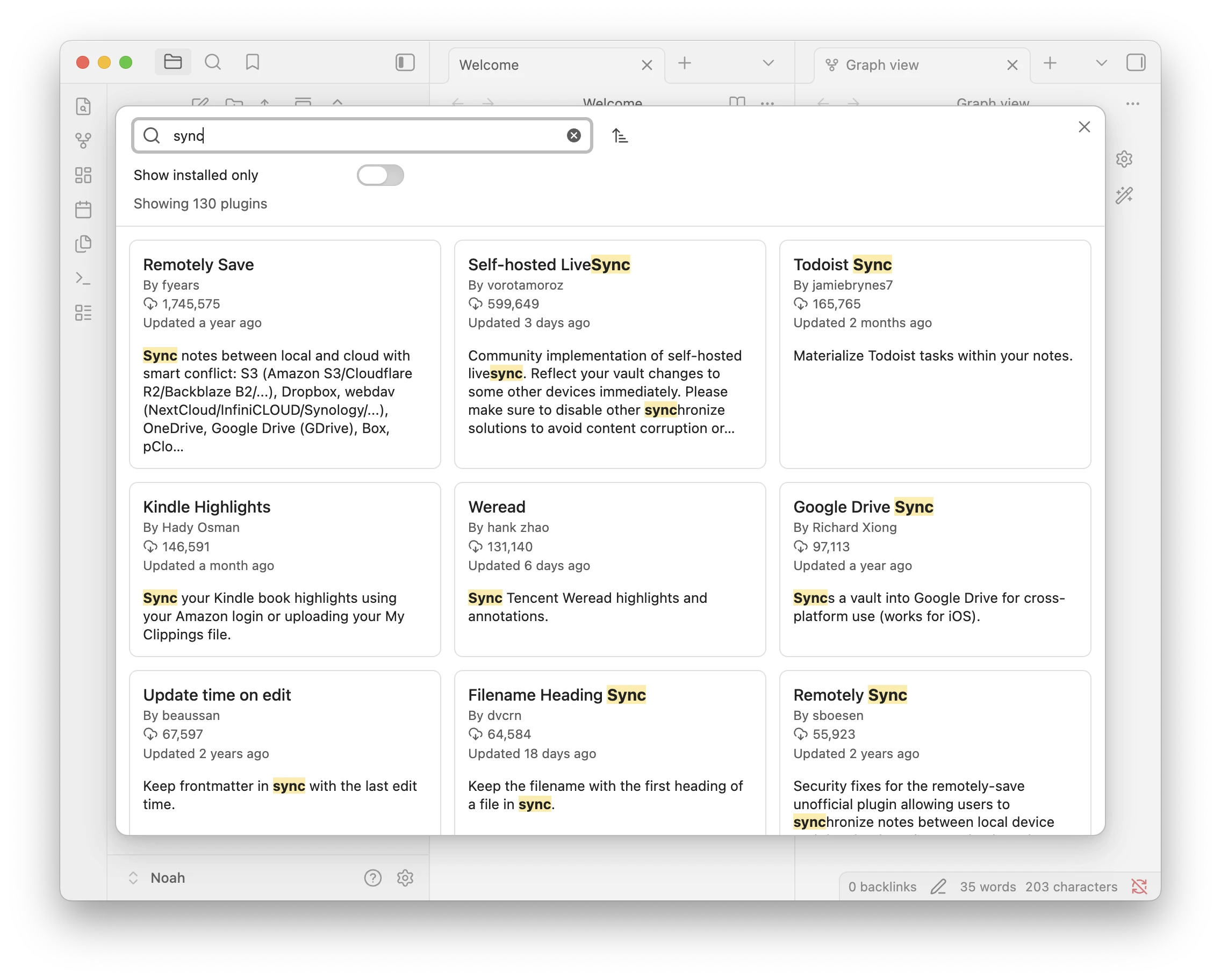Image resolution: width=1221 pixels, height=980 pixels.
Task: Click the Noah vault name
Action: coord(168,878)
